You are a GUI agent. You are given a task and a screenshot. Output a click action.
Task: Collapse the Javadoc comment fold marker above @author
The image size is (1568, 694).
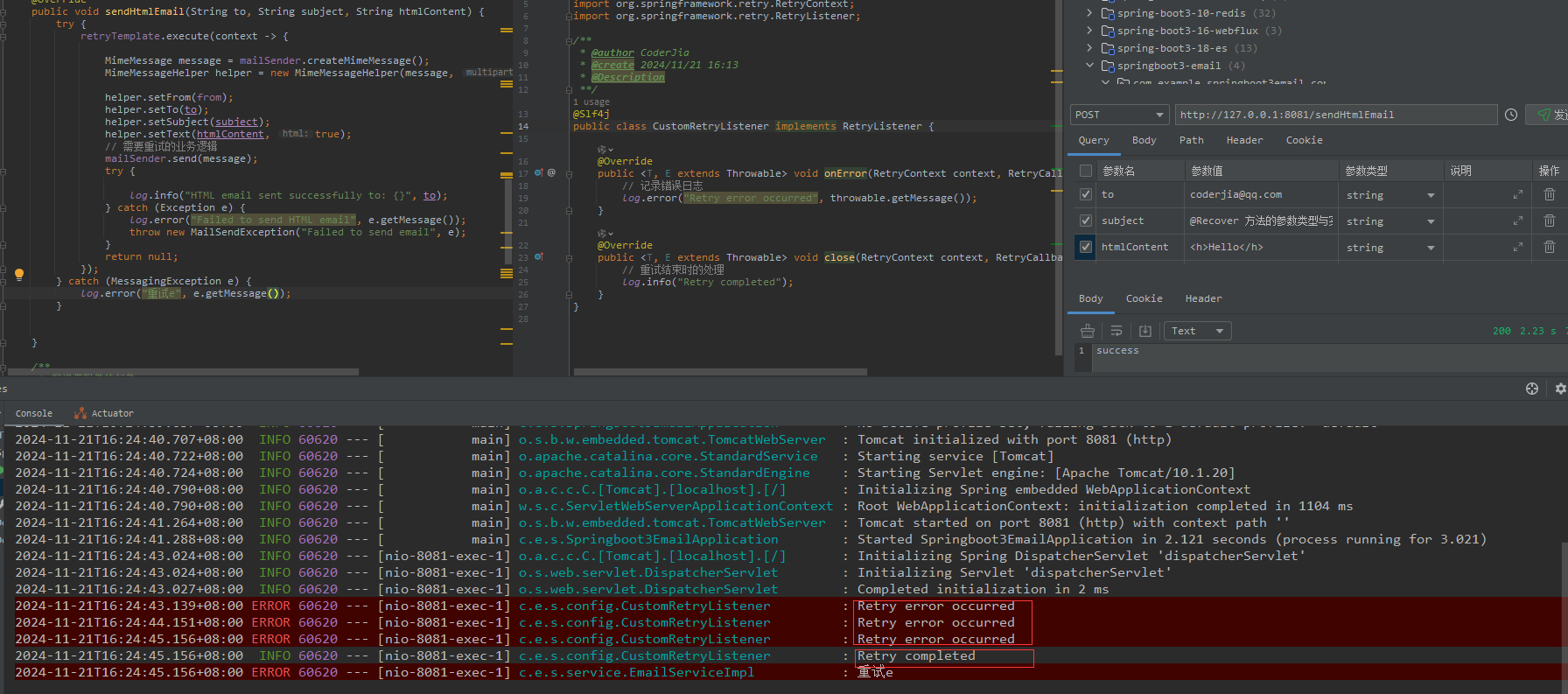(x=569, y=40)
